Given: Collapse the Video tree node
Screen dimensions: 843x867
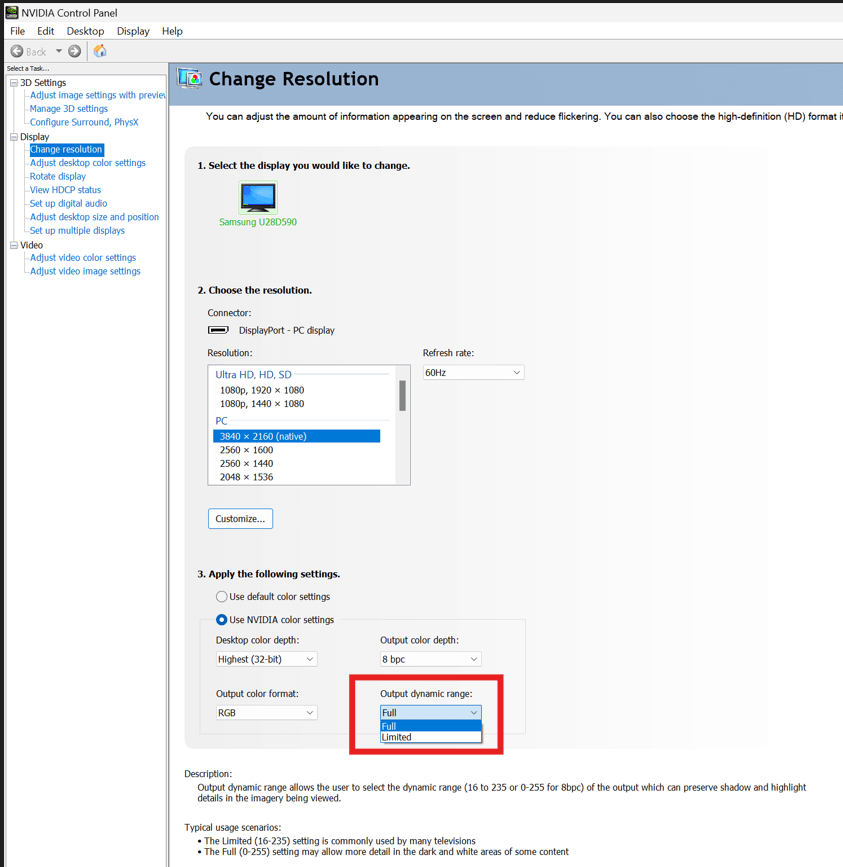Looking at the screenshot, I should click(x=14, y=245).
